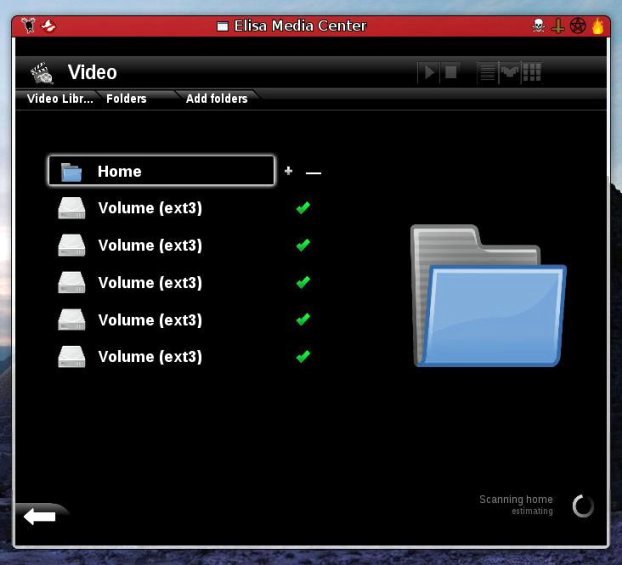Image resolution: width=622 pixels, height=565 pixels.
Task: Select the last Volume (ext3) entry
Action: tap(150, 357)
